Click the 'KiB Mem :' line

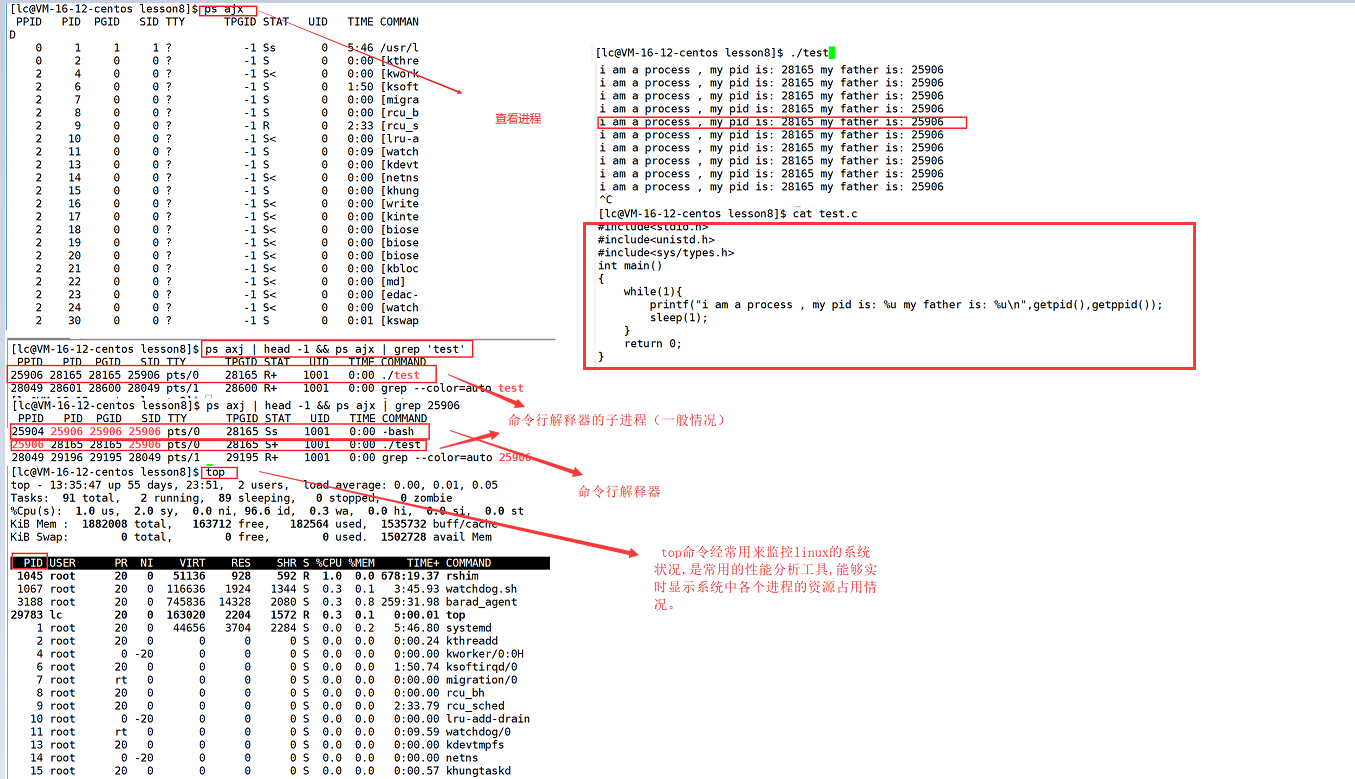(x=254, y=524)
